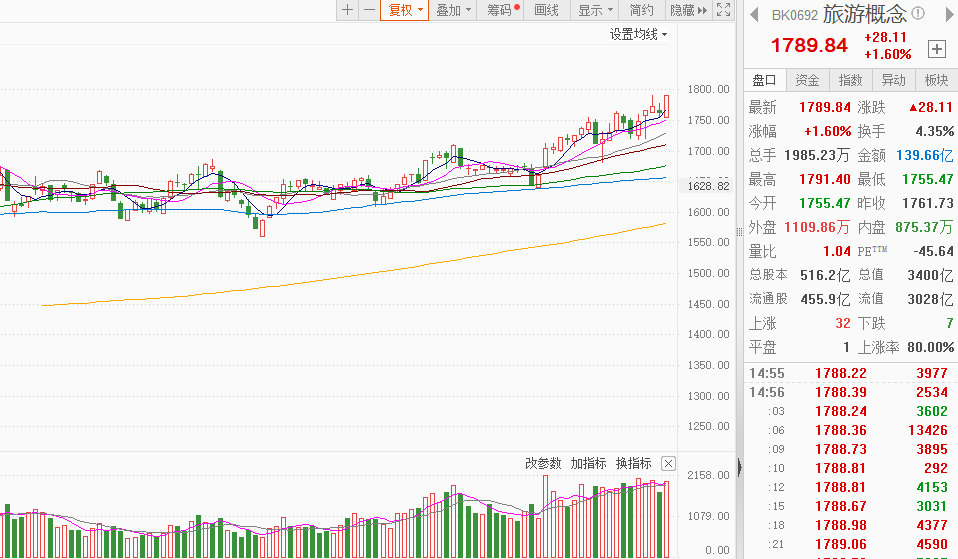Switch to the 板块 tab
This screenshot has height=559, width=958.
point(936,80)
